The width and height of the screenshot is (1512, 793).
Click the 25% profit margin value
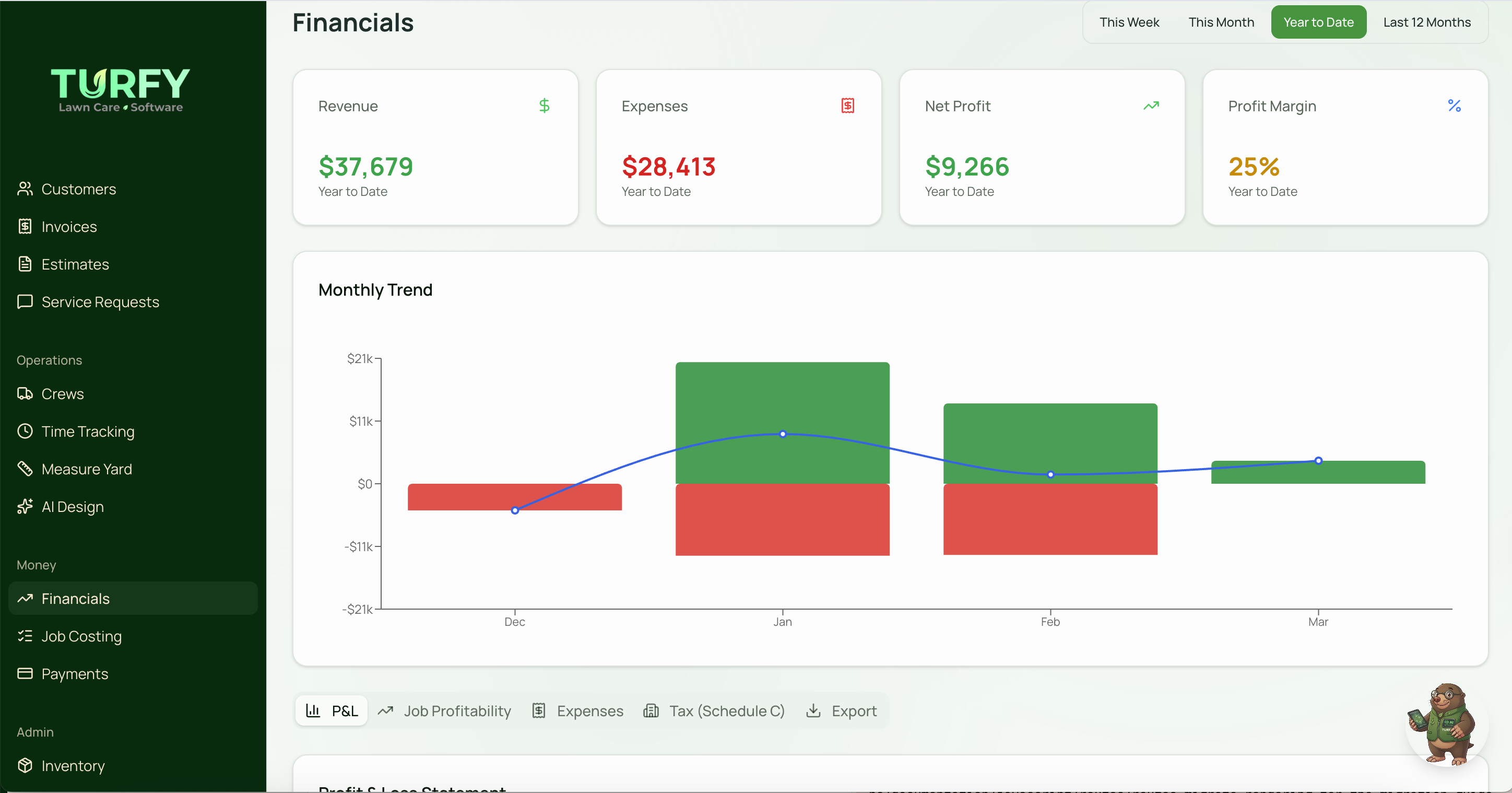[1254, 166]
